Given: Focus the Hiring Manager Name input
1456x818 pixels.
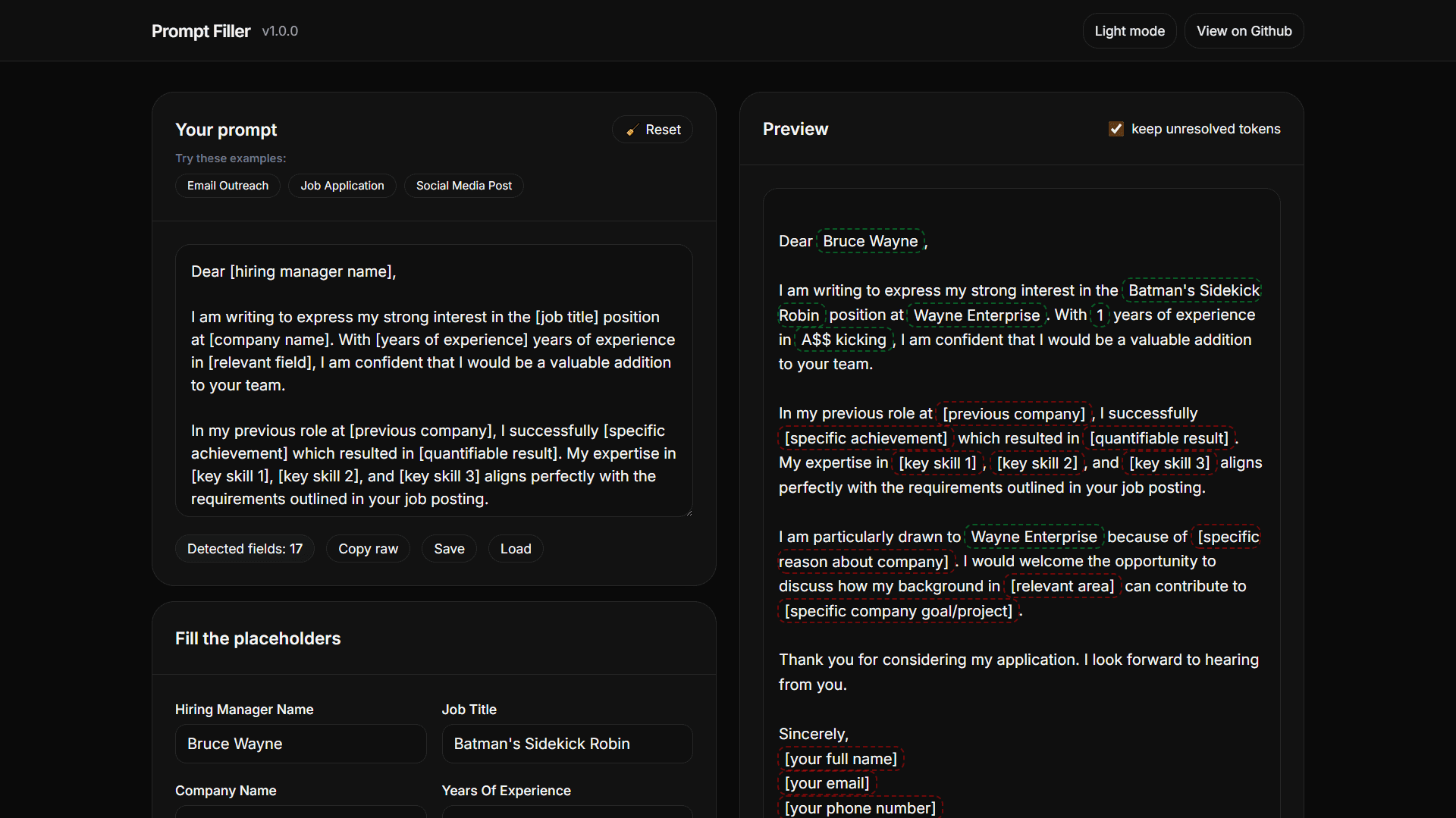Looking at the screenshot, I should click(x=300, y=744).
